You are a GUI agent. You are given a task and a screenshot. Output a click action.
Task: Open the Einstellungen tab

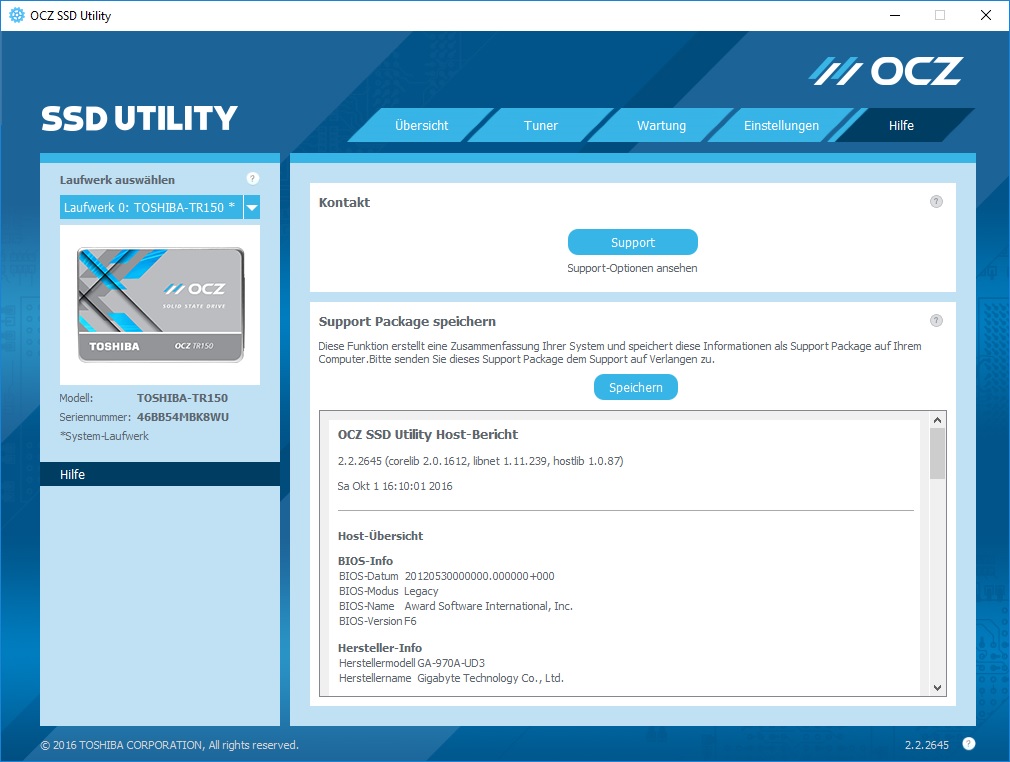781,126
